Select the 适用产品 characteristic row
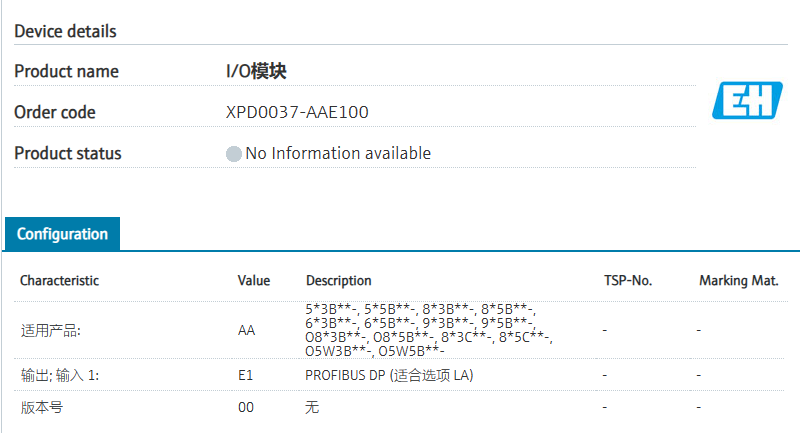The height and width of the screenshot is (433, 800). click(x=50, y=330)
